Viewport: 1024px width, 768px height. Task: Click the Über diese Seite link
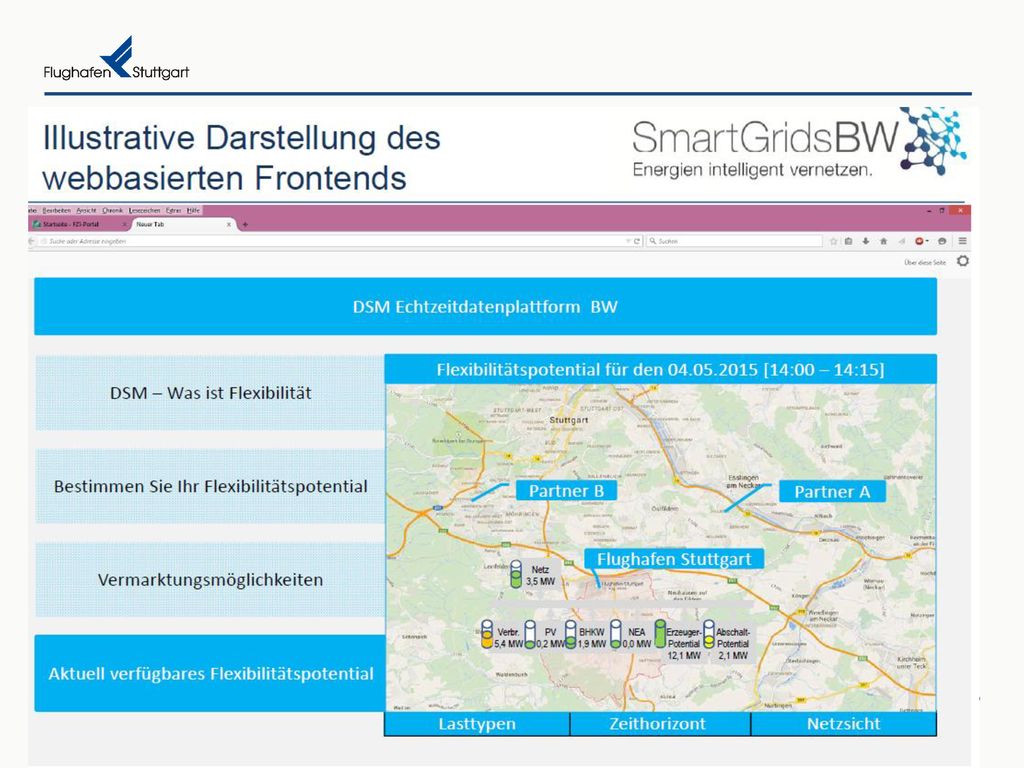pos(925,263)
